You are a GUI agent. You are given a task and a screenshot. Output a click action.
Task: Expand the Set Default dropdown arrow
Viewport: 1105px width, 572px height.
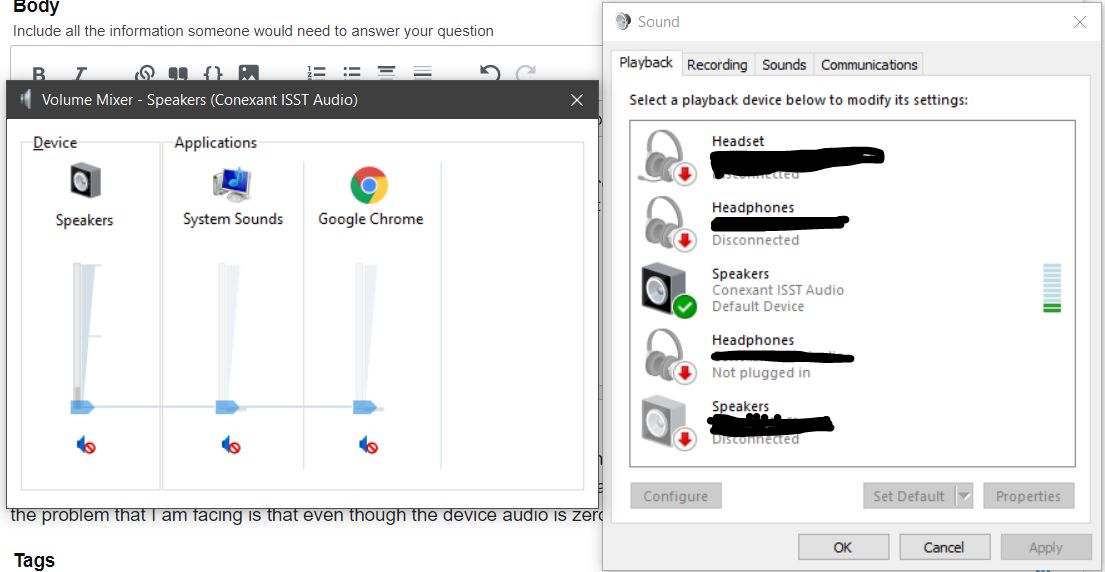pyautogui.click(x=964, y=496)
